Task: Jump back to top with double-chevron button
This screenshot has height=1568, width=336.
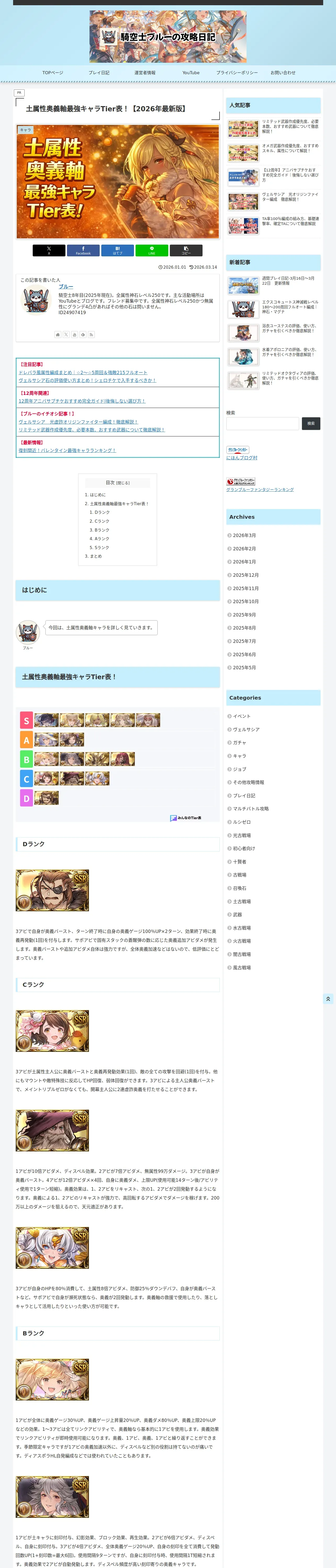Action: click(328, 999)
